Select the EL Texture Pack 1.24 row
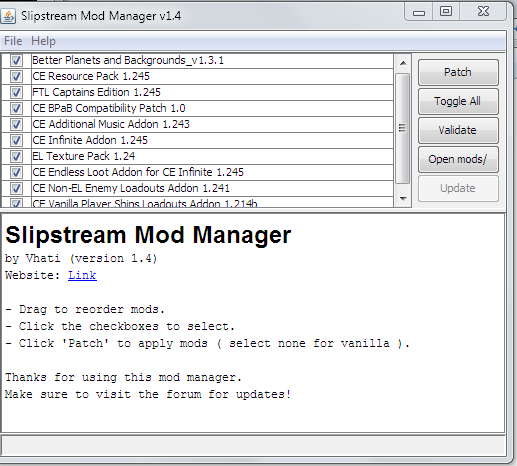Screen dimensions: 517x466 click(212, 156)
